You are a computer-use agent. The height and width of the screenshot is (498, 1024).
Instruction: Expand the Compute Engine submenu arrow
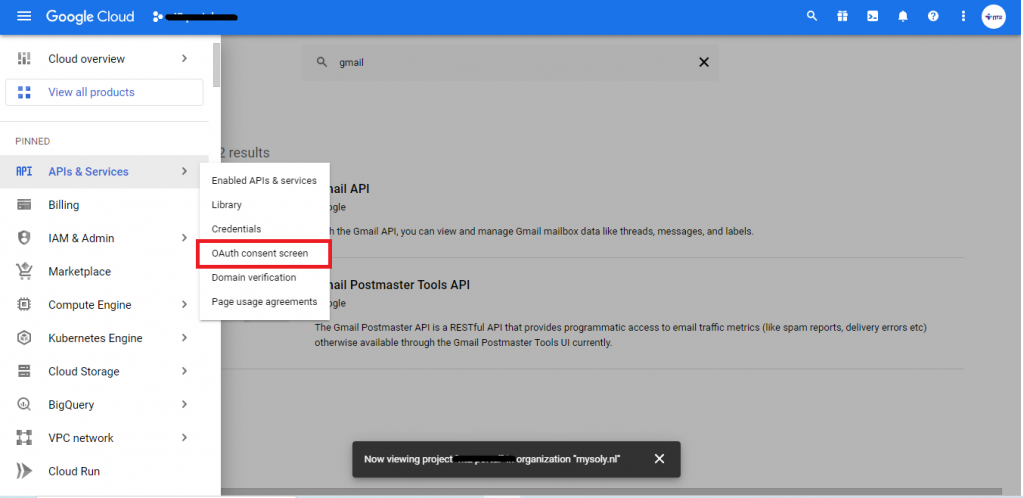point(184,305)
